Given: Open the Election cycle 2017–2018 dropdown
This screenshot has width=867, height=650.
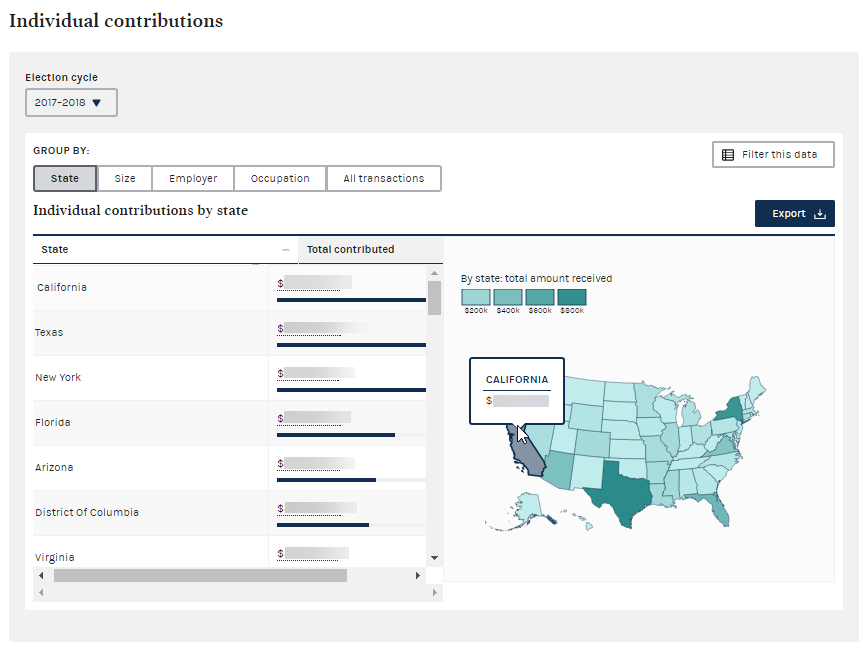Looking at the screenshot, I should [x=71, y=103].
